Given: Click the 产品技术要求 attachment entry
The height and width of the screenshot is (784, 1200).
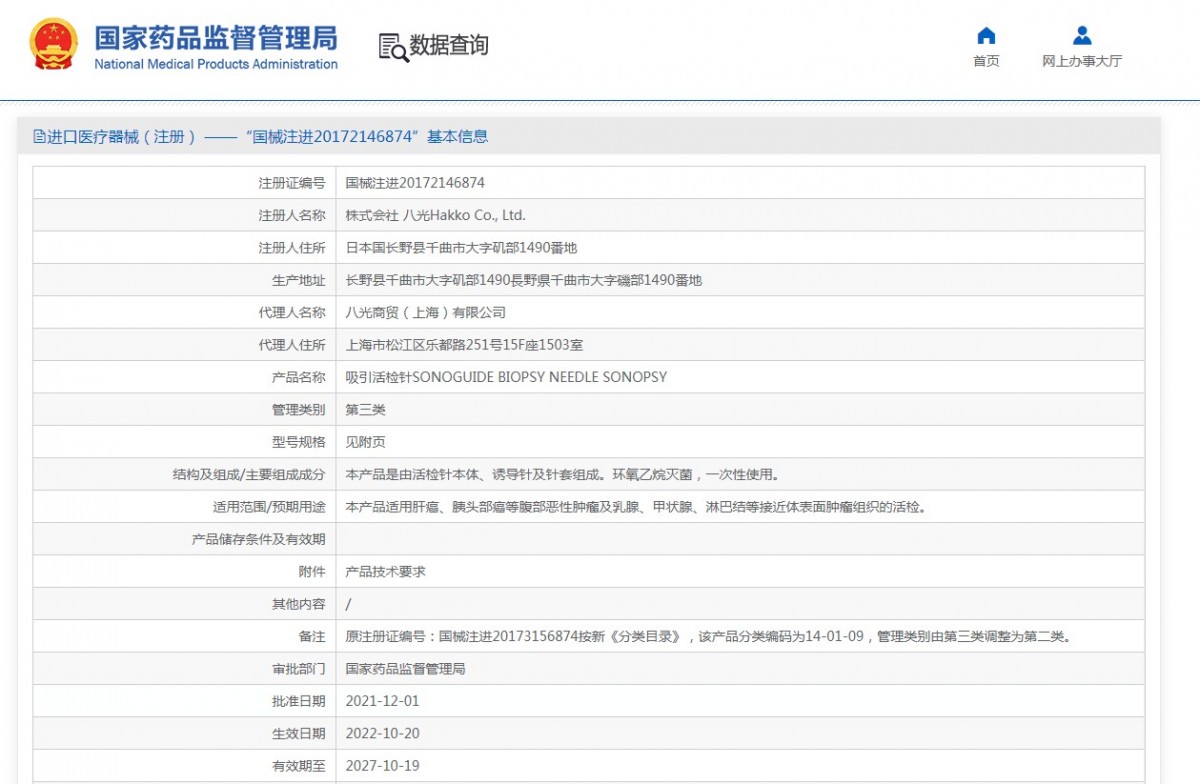Looking at the screenshot, I should [385, 572].
